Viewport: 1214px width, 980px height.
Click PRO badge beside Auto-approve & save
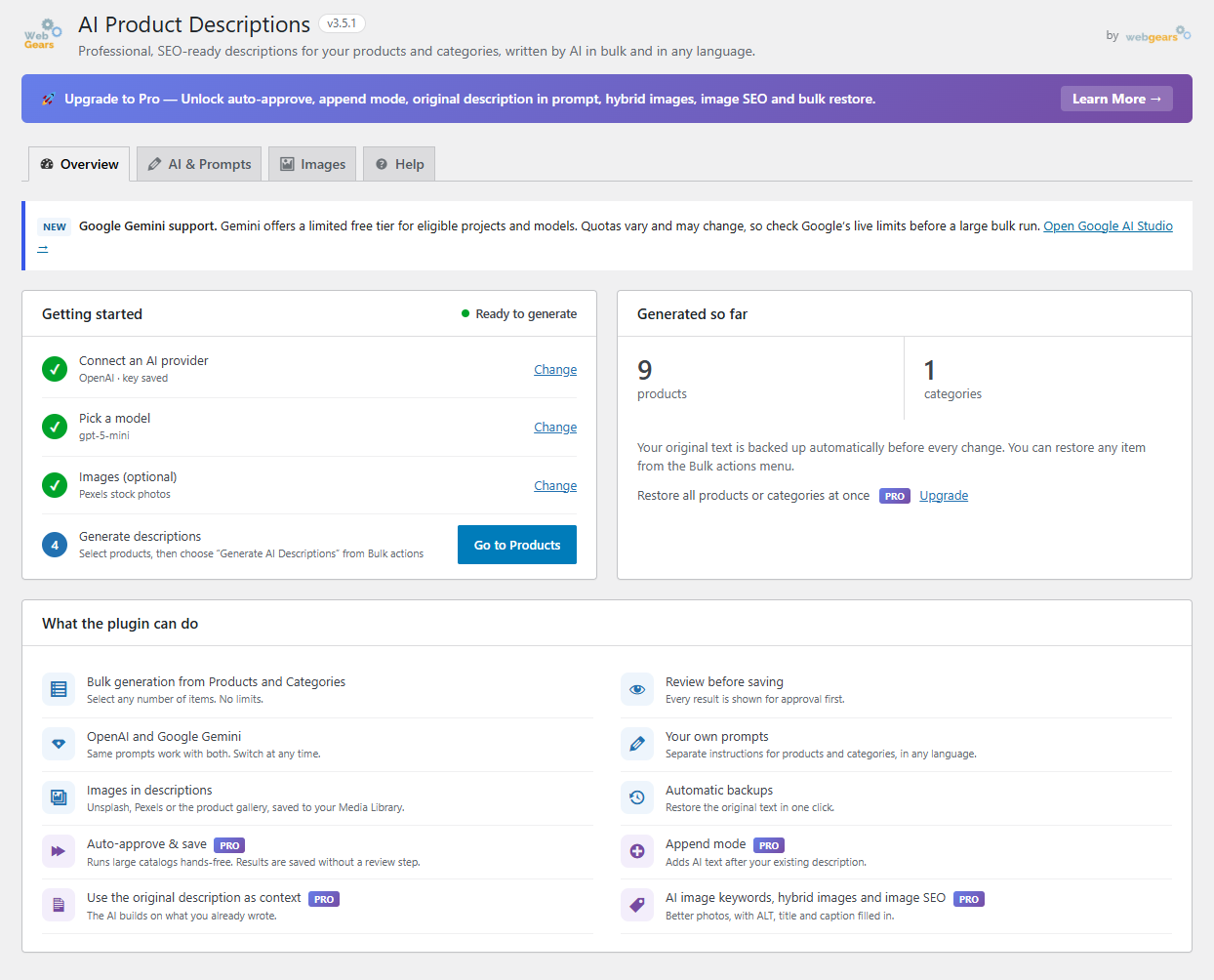229,845
